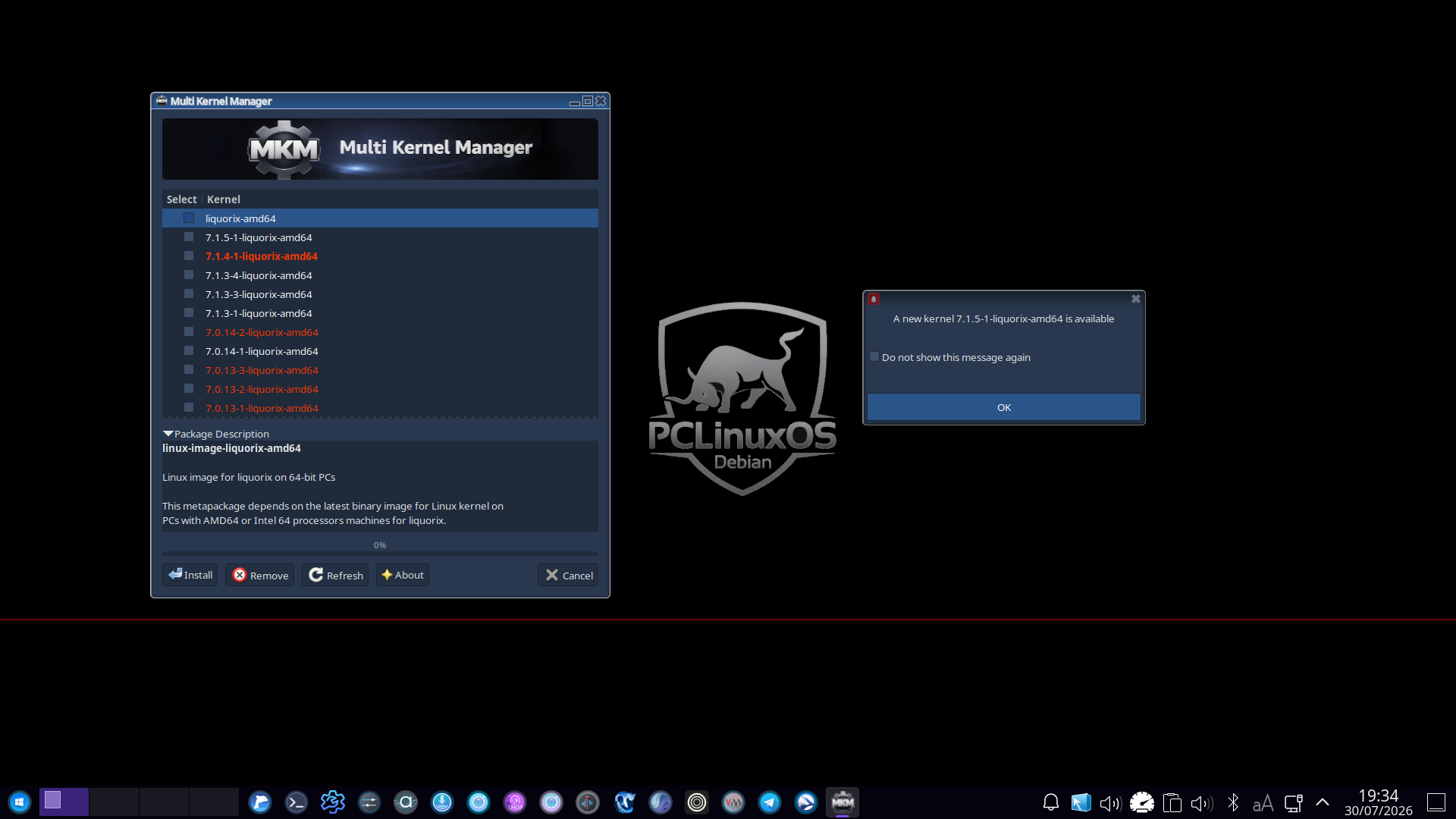Click the 'linux-image-liquorix-amd64' package name
The width and height of the screenshot is (1456, 819).
coord(231,448)
